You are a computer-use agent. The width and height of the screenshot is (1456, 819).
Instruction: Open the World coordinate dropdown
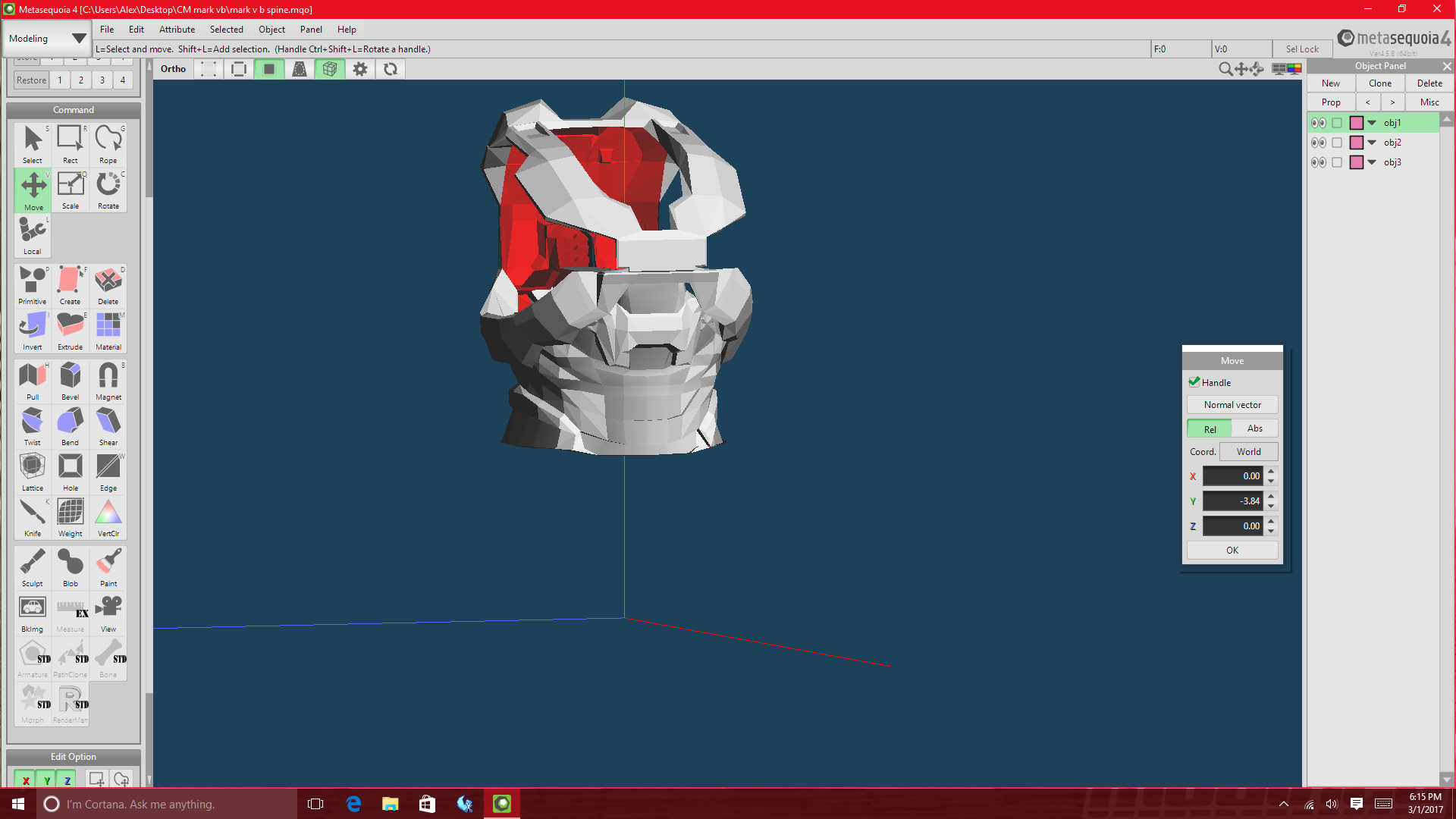click(1249, 452)
